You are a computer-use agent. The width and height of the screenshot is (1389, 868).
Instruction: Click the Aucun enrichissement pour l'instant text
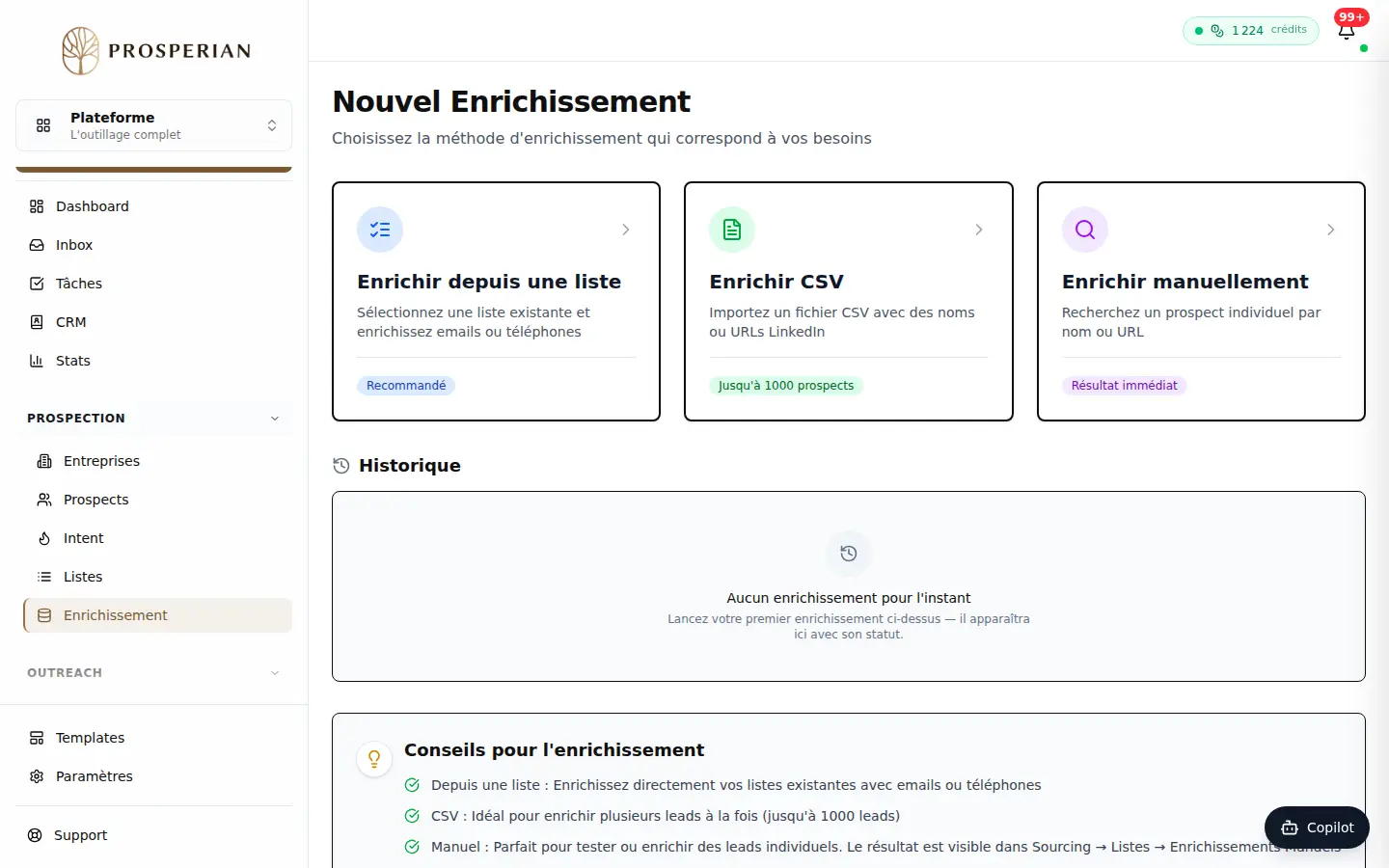pos(849,598)
